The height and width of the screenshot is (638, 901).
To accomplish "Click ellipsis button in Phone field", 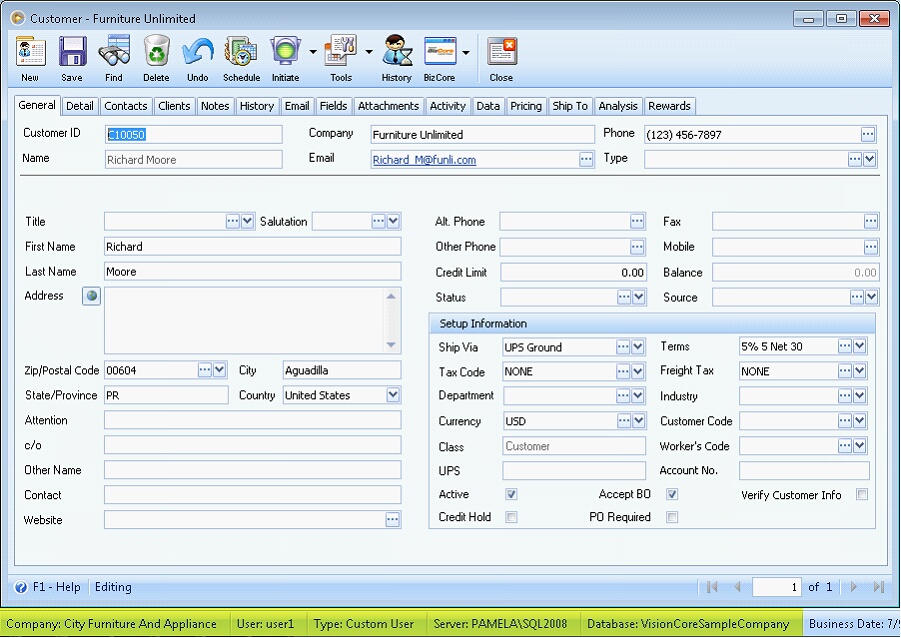I will pos(868,134).
